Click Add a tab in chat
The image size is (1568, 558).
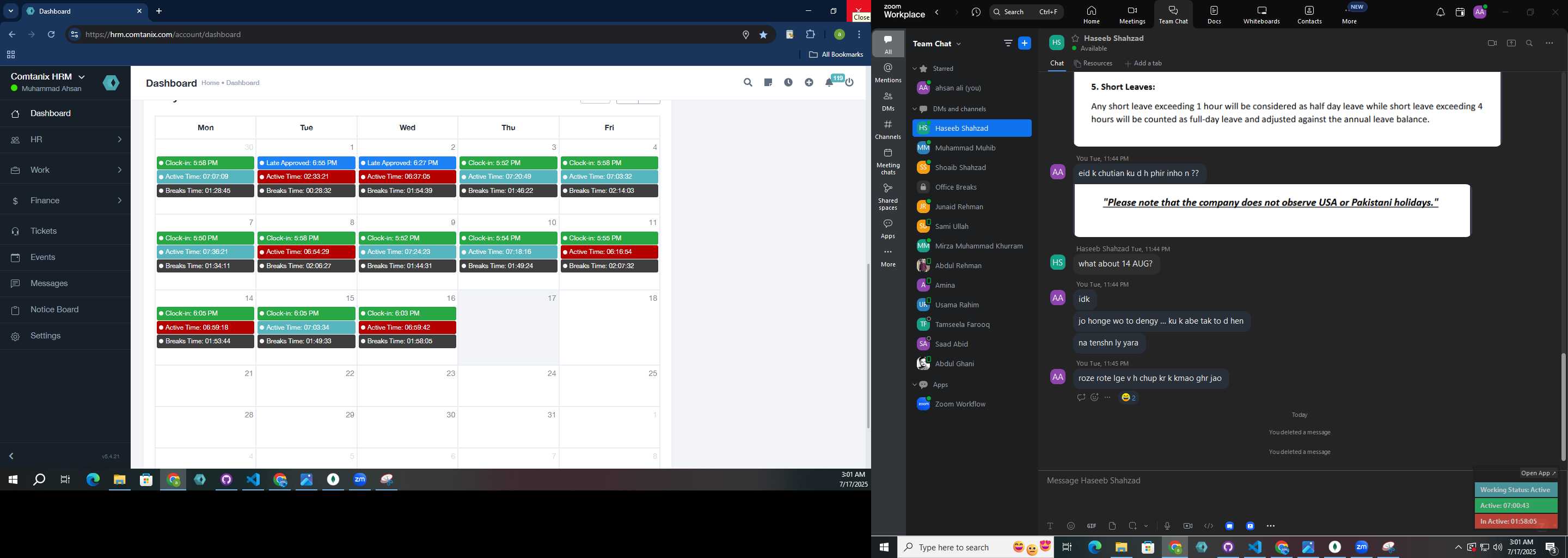pyautogui.click(x=1143, y=63)
